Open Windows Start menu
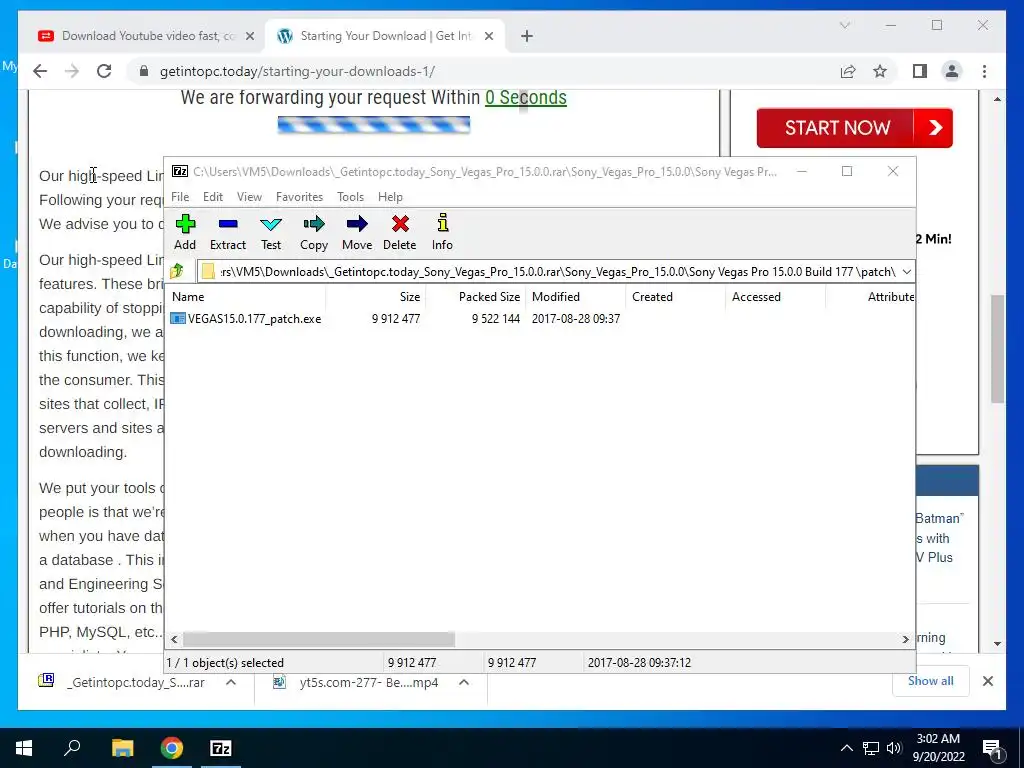Screen dimensions: 1024x768 [x=24, y=748]
